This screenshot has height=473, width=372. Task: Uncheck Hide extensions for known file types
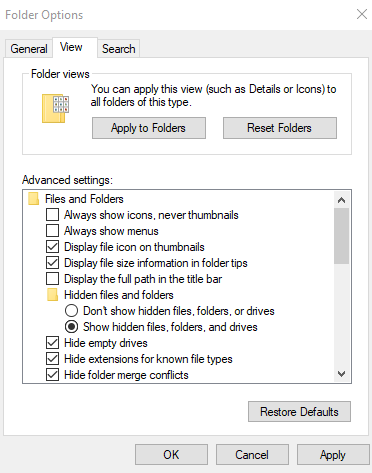point(52,359)
